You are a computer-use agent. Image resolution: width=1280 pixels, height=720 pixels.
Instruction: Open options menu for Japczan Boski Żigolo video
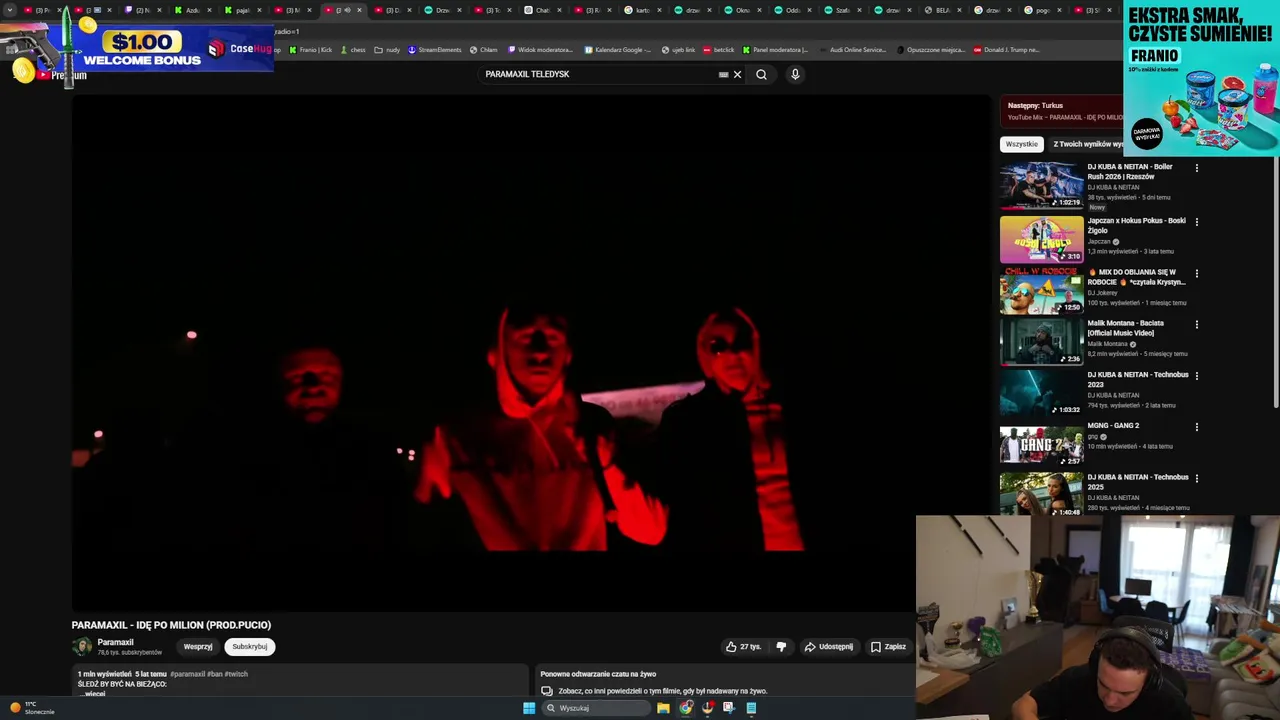(1196, 222)
